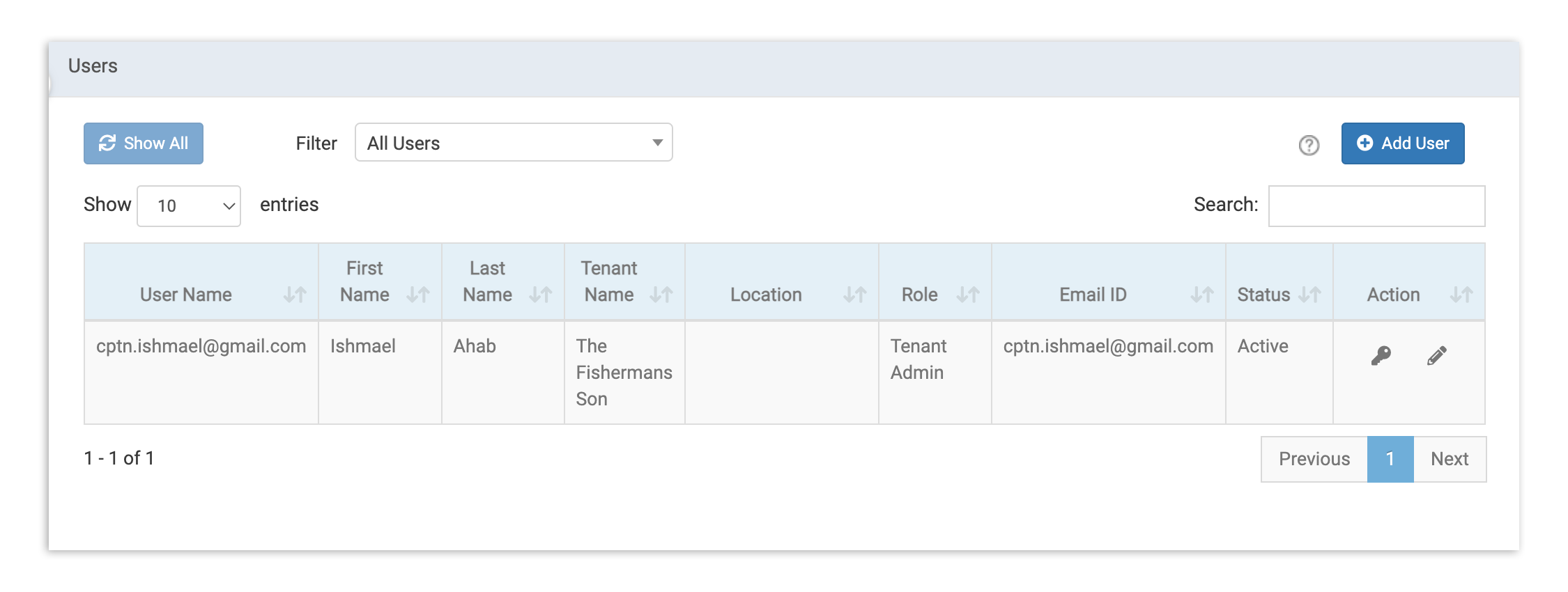Sort by Email ID column arrows

tap(1202, 295)
